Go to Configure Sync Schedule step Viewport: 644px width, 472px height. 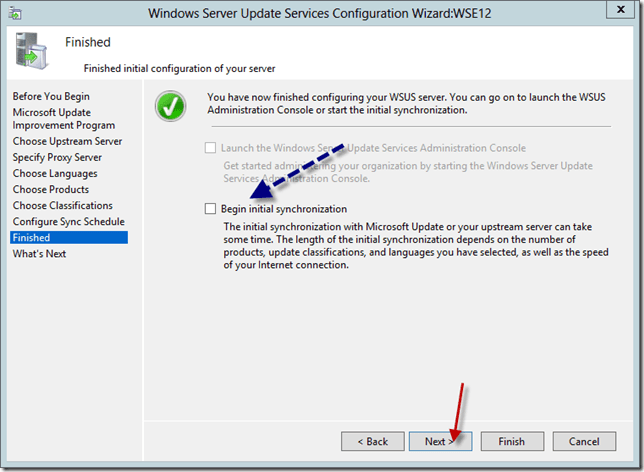[69, 221]
